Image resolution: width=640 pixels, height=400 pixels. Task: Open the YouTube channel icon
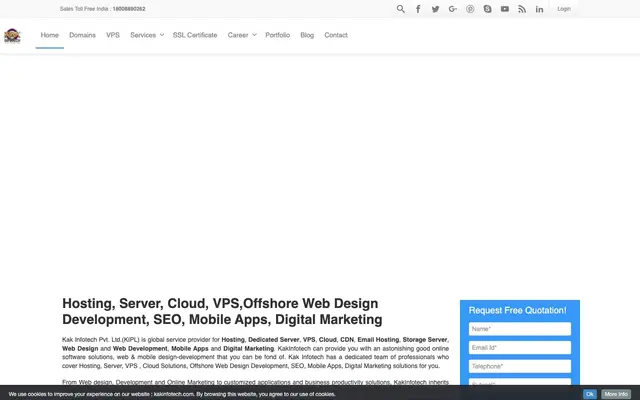pyautogui.click(x=505, y=9)
